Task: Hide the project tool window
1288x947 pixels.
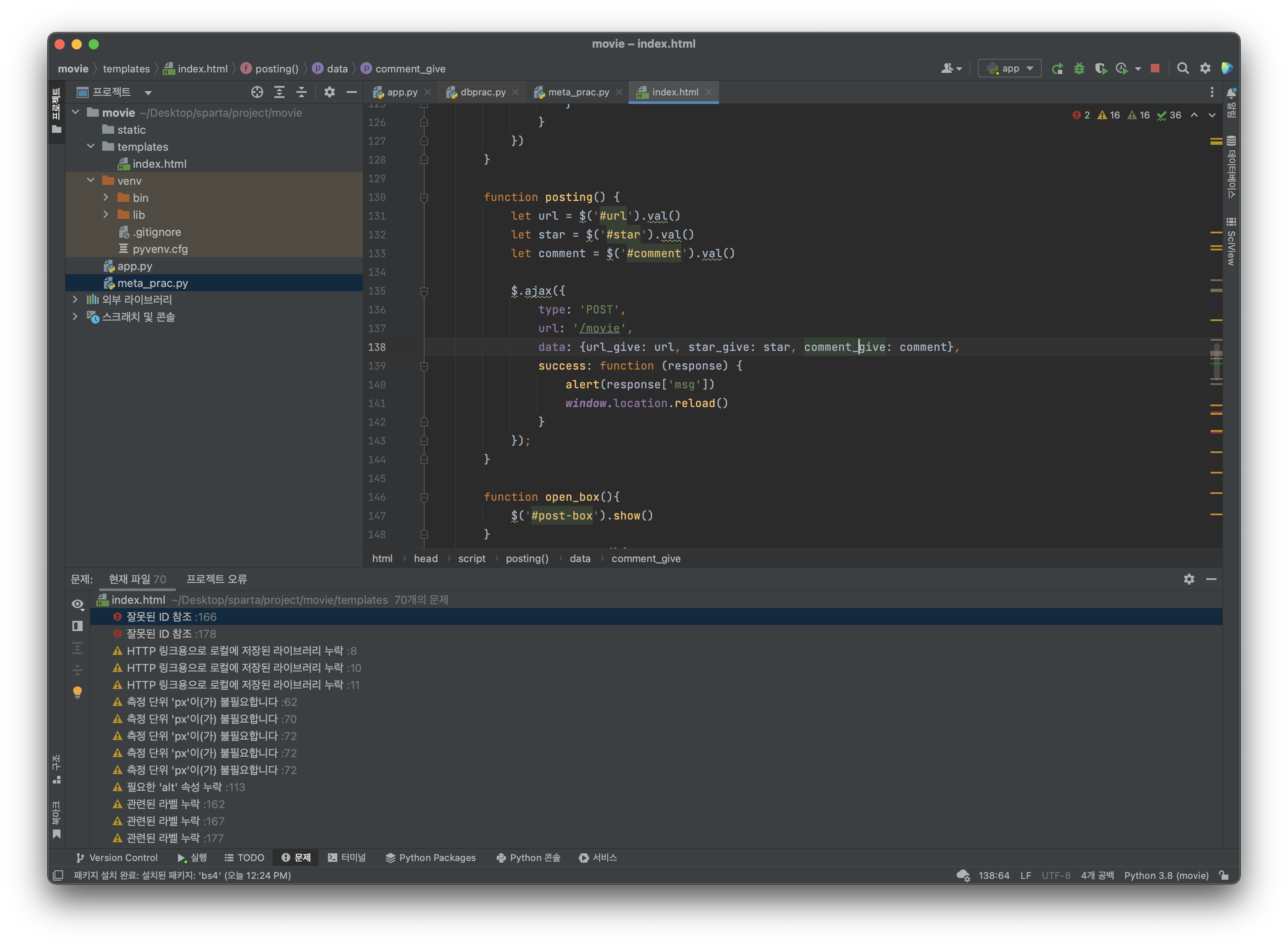Action: (x=351, y=92)
